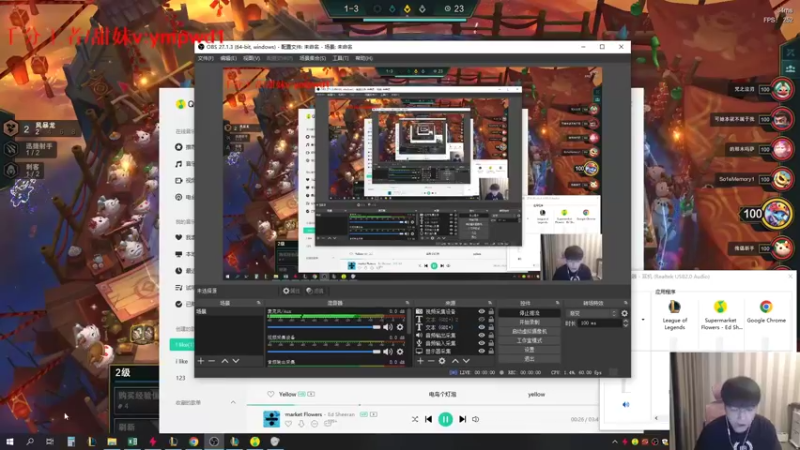Add a scene with plus in OBS Scenes
Viewport: 800px width, 450px height.
(201, 361)
